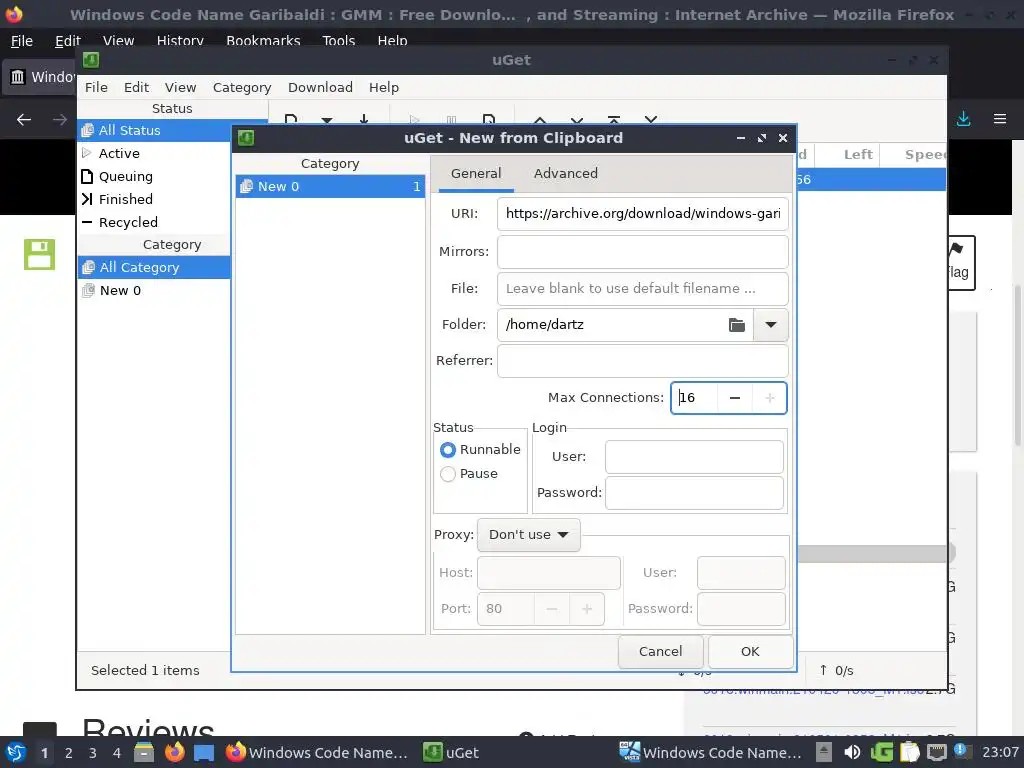The height and width of the screenshot is (768, 1024).
Task: Select the Runnable status radio button
Action: (x=447, y=450)
